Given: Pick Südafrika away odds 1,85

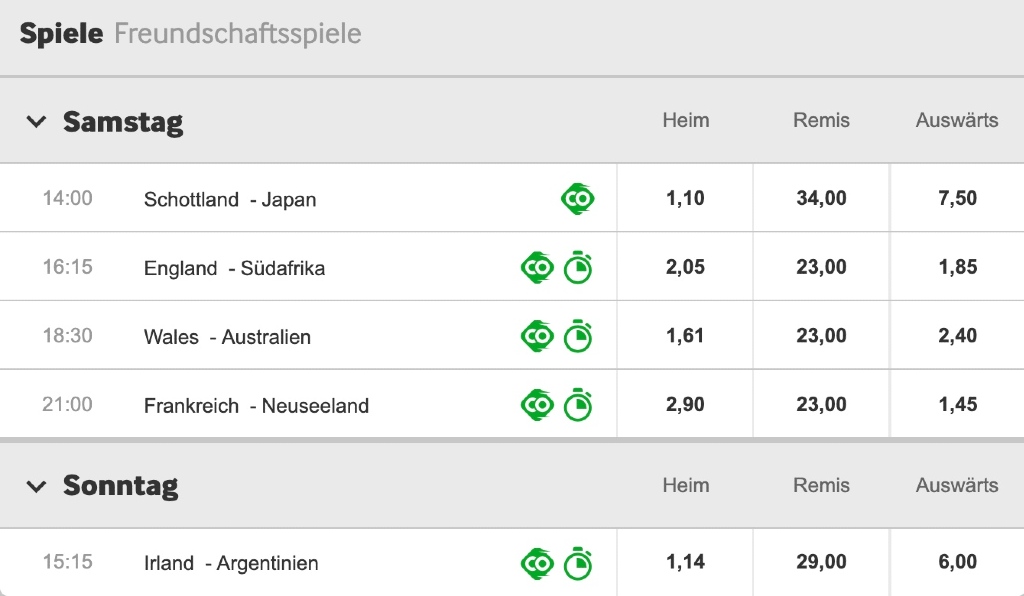Looking at the screenshot, I should point(957,267).
